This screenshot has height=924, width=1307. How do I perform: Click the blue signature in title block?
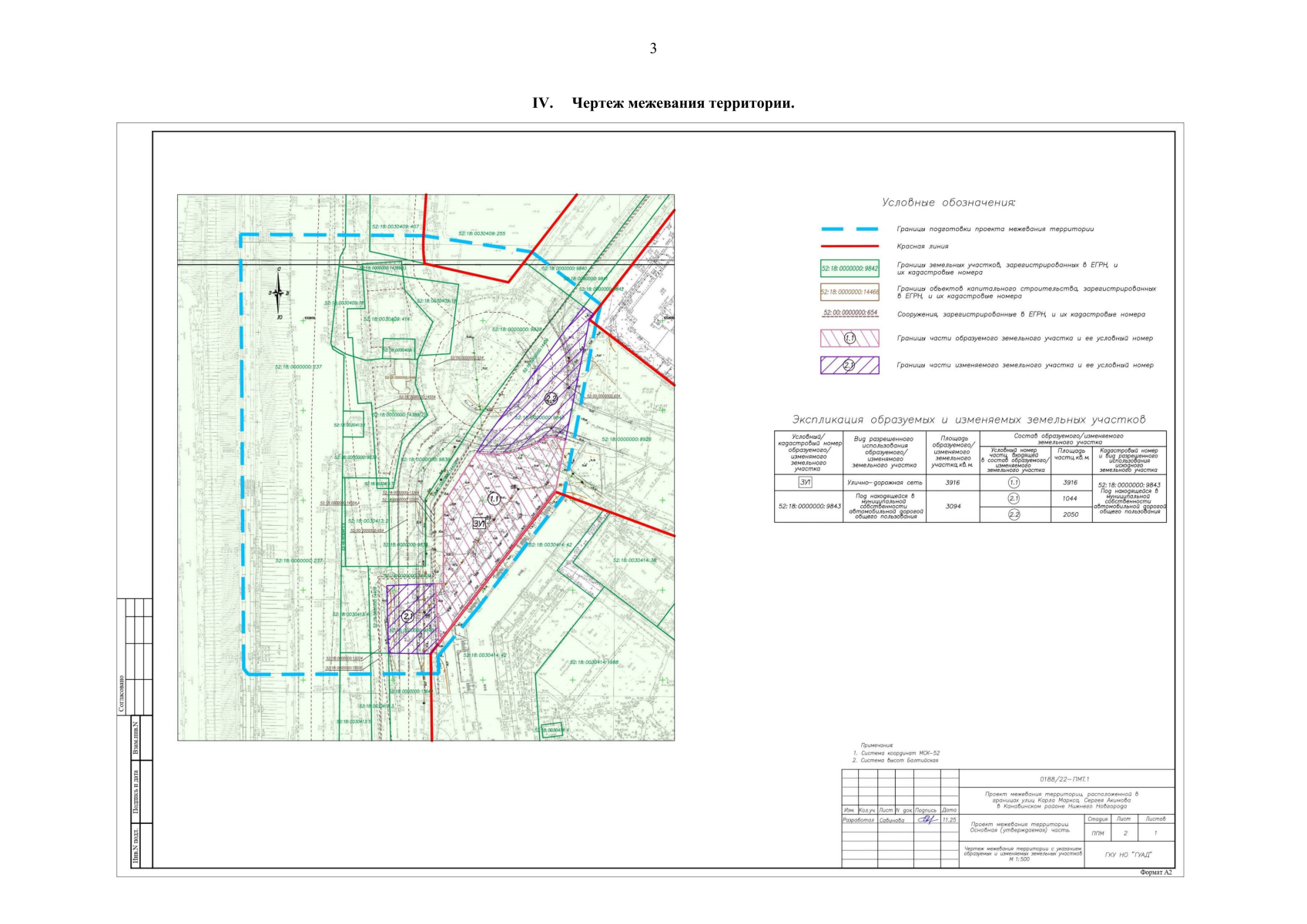tap(926, 820)
